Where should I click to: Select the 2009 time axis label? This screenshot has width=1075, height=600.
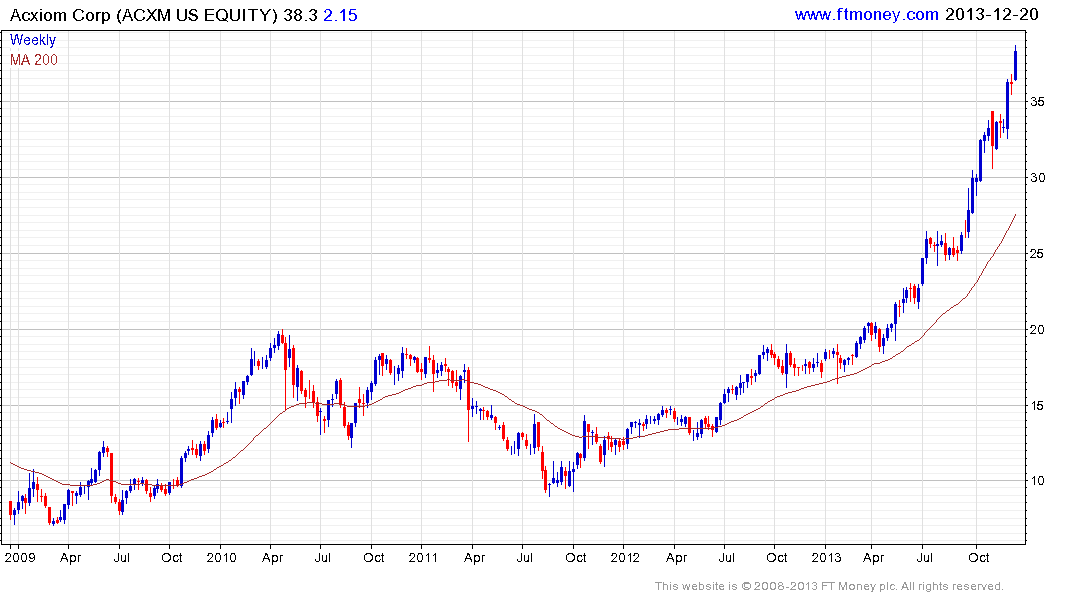pyautogui.click(x=19, y=557)
